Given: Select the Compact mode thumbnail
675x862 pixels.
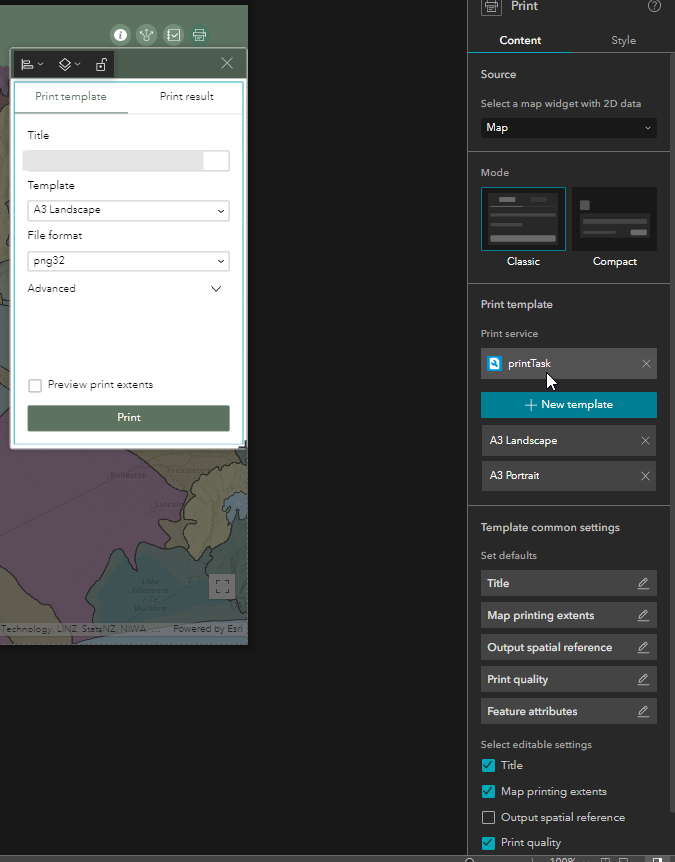Looking at the screenshot, I should point(615,219).
